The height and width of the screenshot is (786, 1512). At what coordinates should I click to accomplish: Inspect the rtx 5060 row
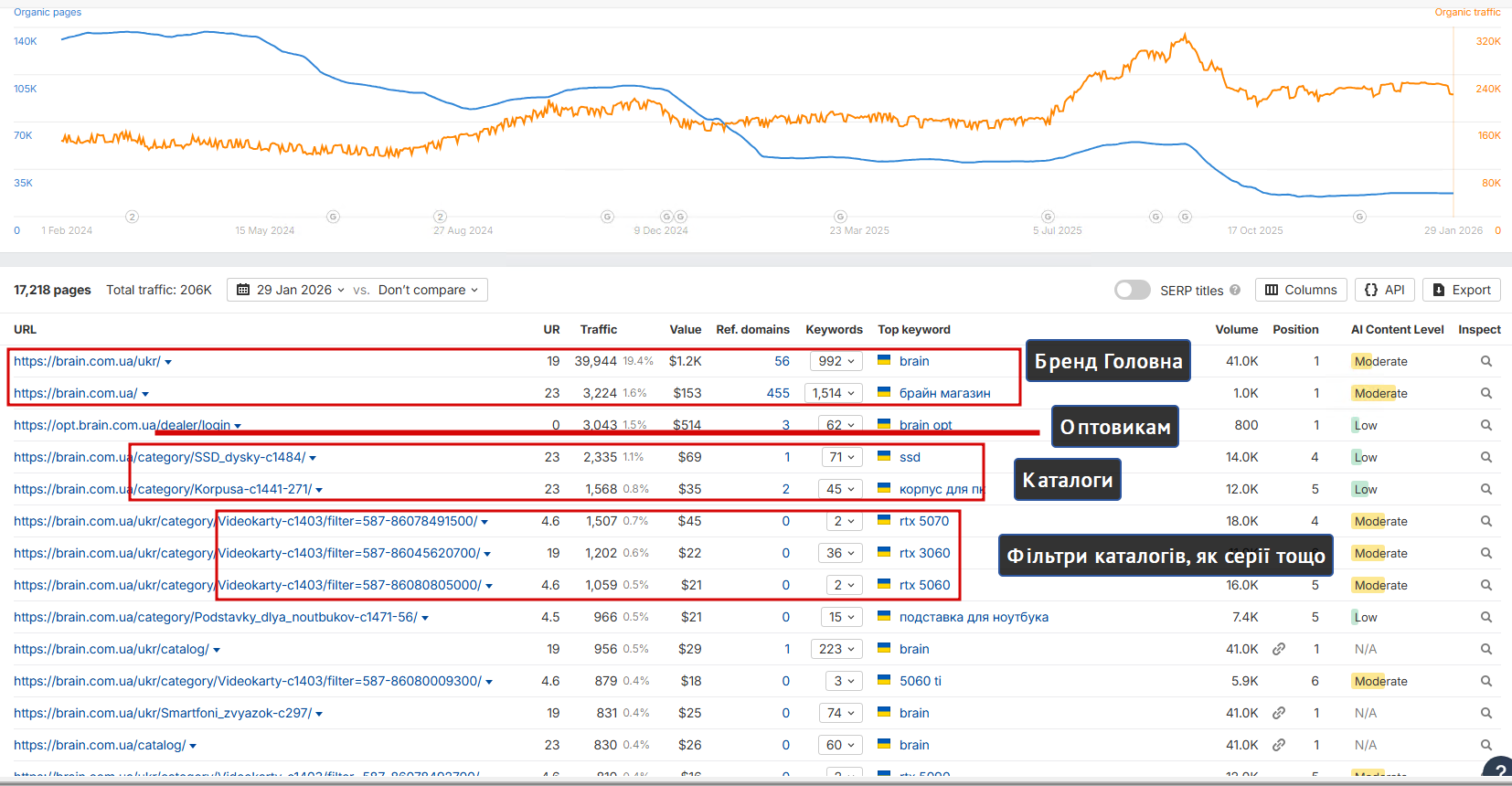[1486, 585]
